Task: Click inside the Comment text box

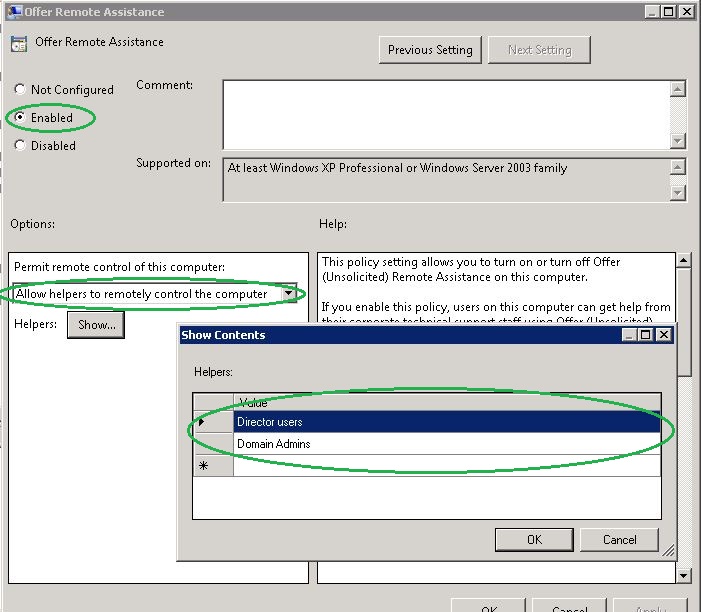Action: tap(445, 114)
